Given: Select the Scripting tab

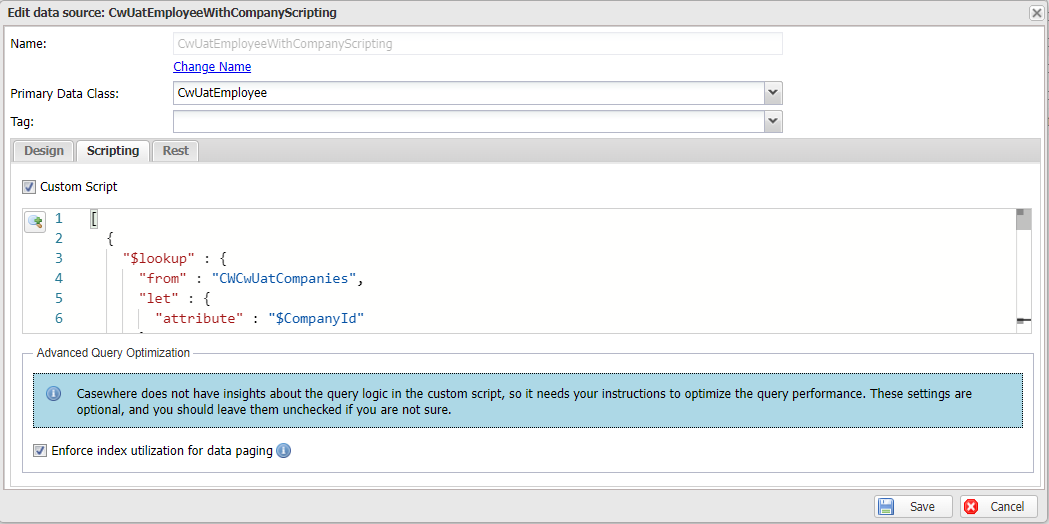Looking at the screenshot, I should click(113, 151).
